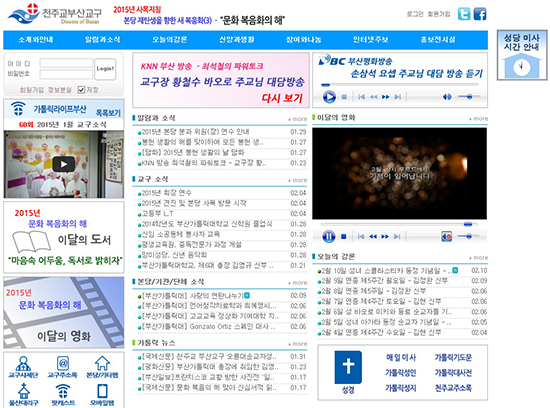Stop the 이달의 영화 movie player
Screen dimensions: 550x408
click(x=344, y=237)
